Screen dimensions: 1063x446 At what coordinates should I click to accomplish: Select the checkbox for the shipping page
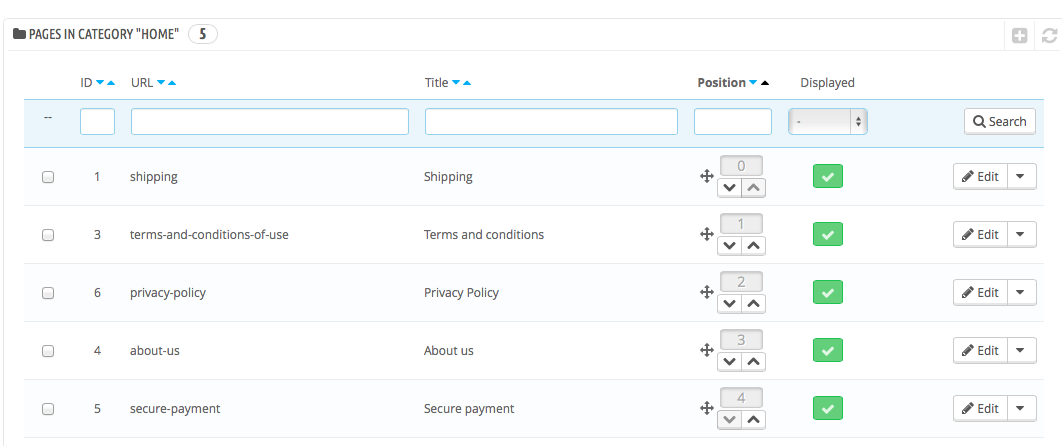[48, 177]
